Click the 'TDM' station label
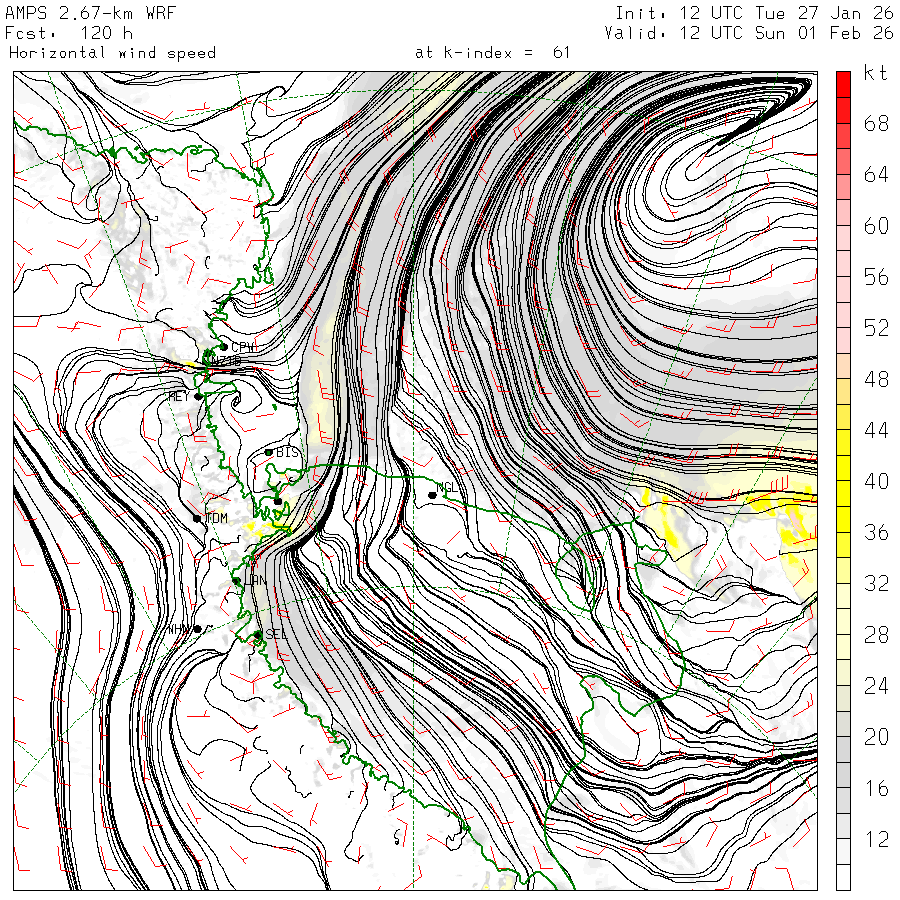Viewport: 900px width, 900px height. [216, 518]
